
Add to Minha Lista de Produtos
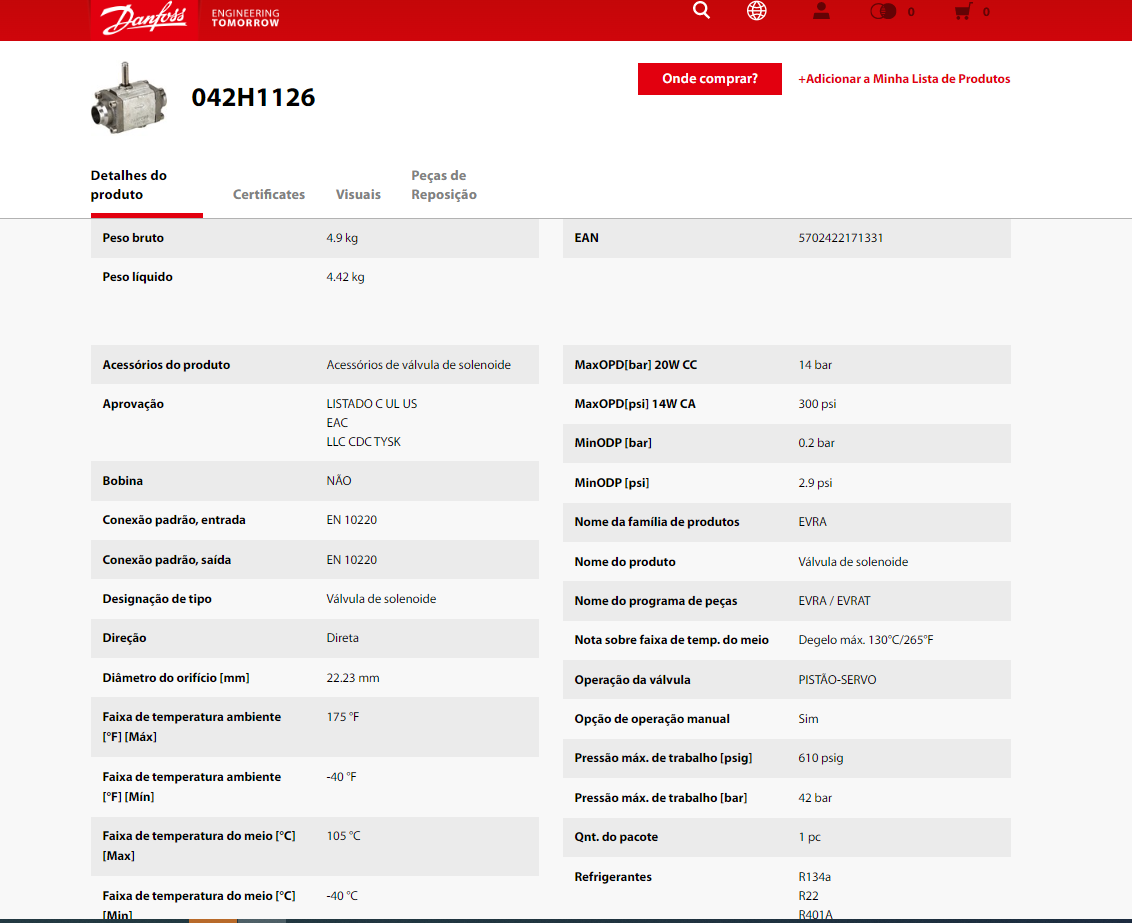pos(904,79)
